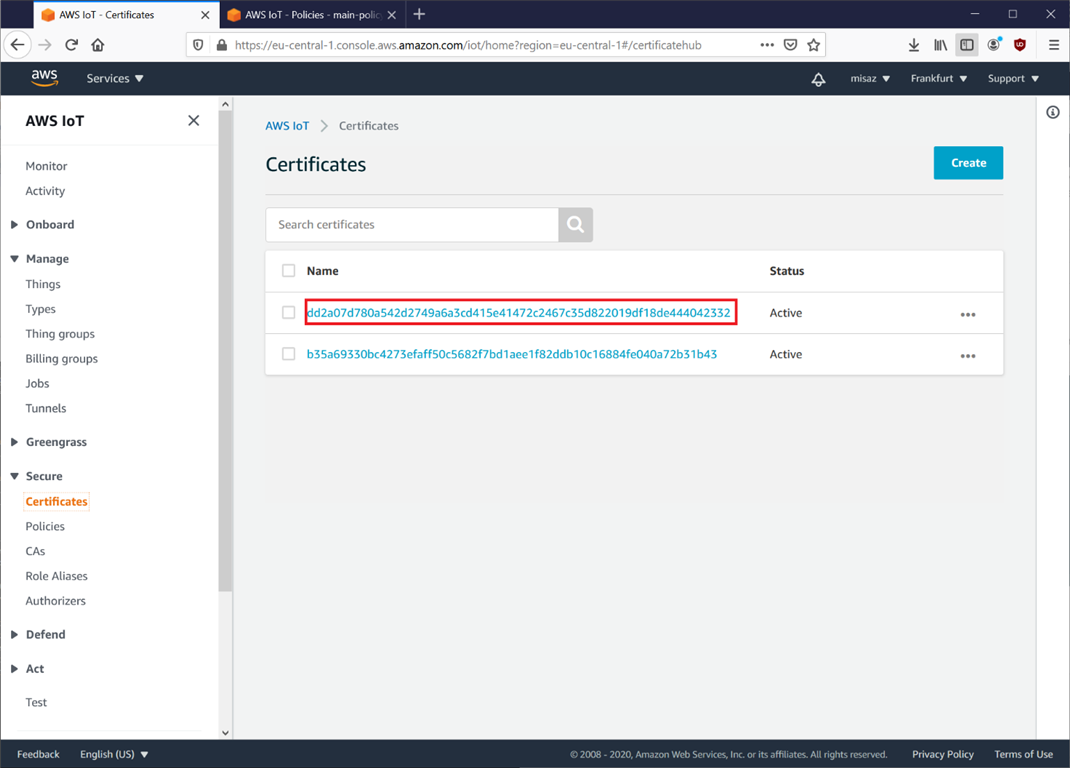
Task: Expand the Greengrass sidebar section
Action: pos(56,442)
